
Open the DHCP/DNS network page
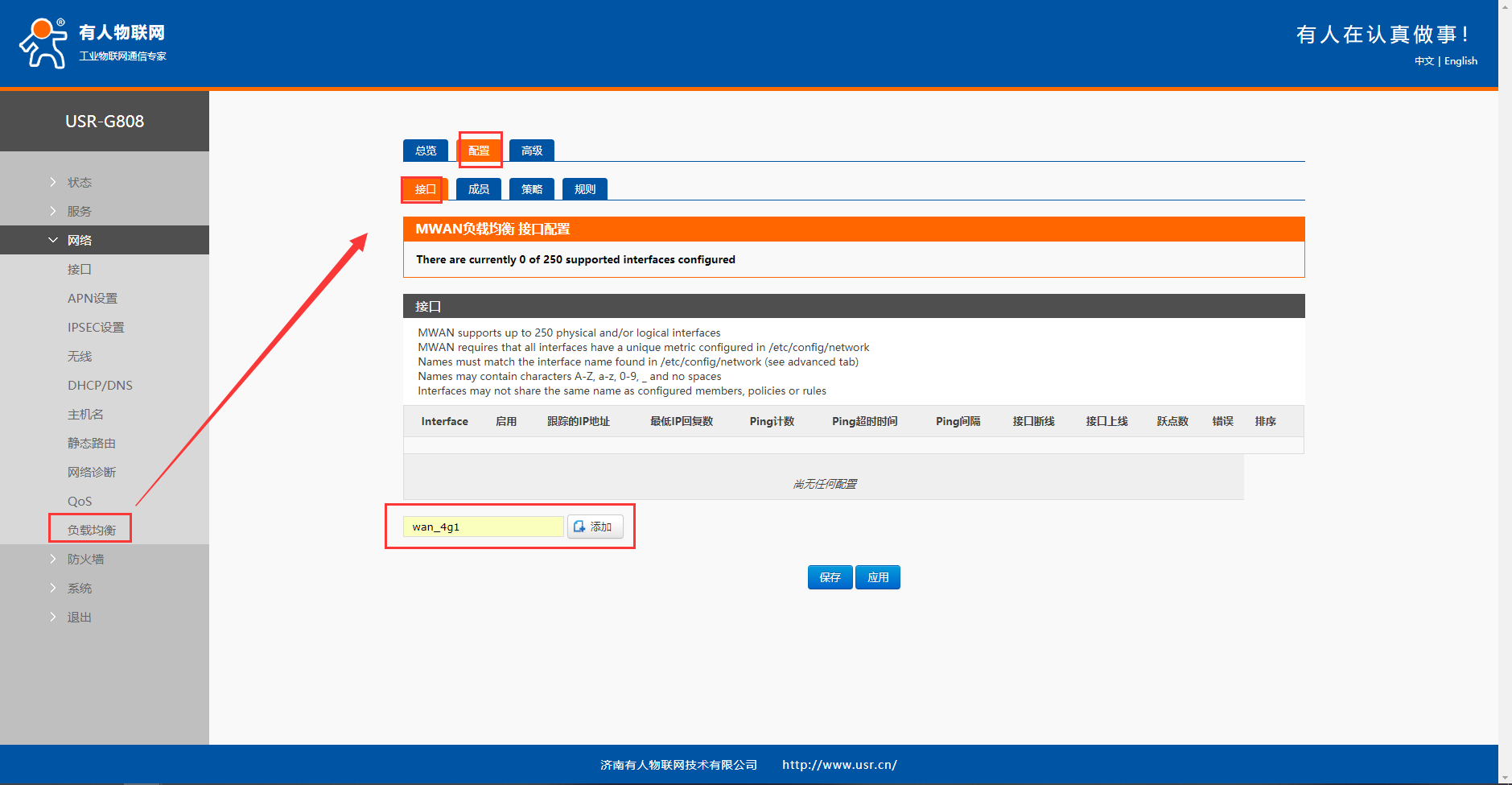tap(100, 386)
